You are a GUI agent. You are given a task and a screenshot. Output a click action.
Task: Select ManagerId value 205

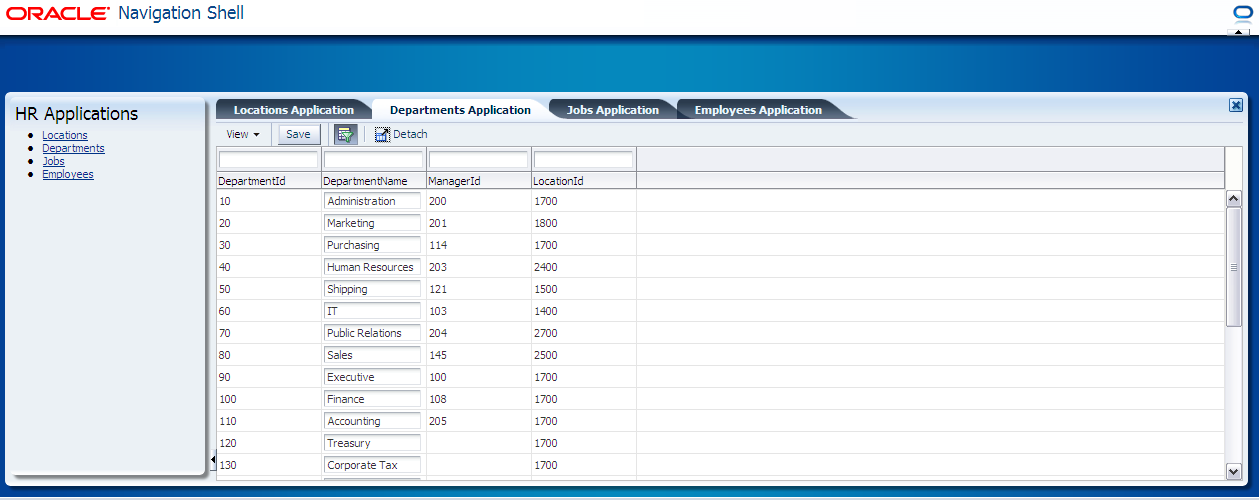pos(438,421)
